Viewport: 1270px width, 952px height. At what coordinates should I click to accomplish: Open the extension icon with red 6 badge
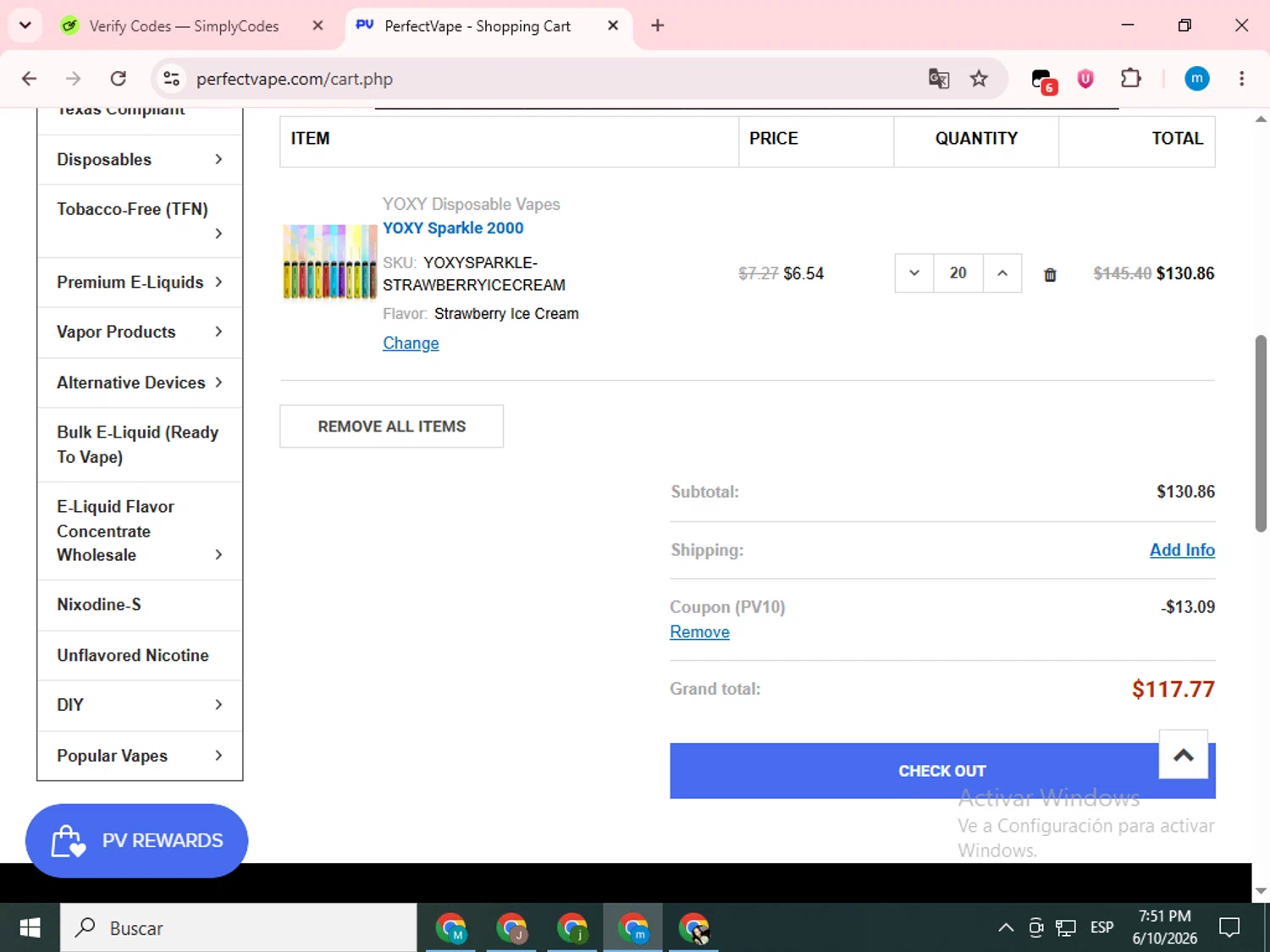click(x=1043, y=80)
